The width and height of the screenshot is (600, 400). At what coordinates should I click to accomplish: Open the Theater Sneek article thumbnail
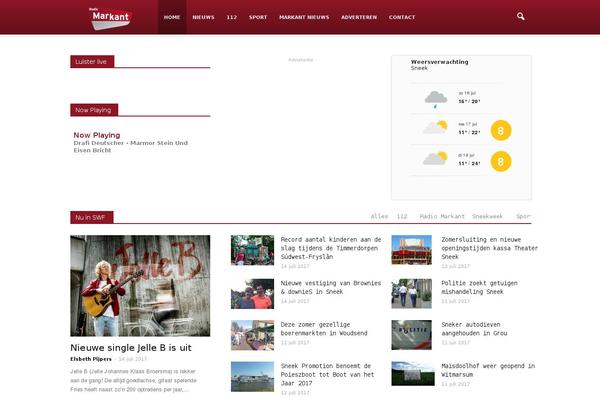(411, 249)
